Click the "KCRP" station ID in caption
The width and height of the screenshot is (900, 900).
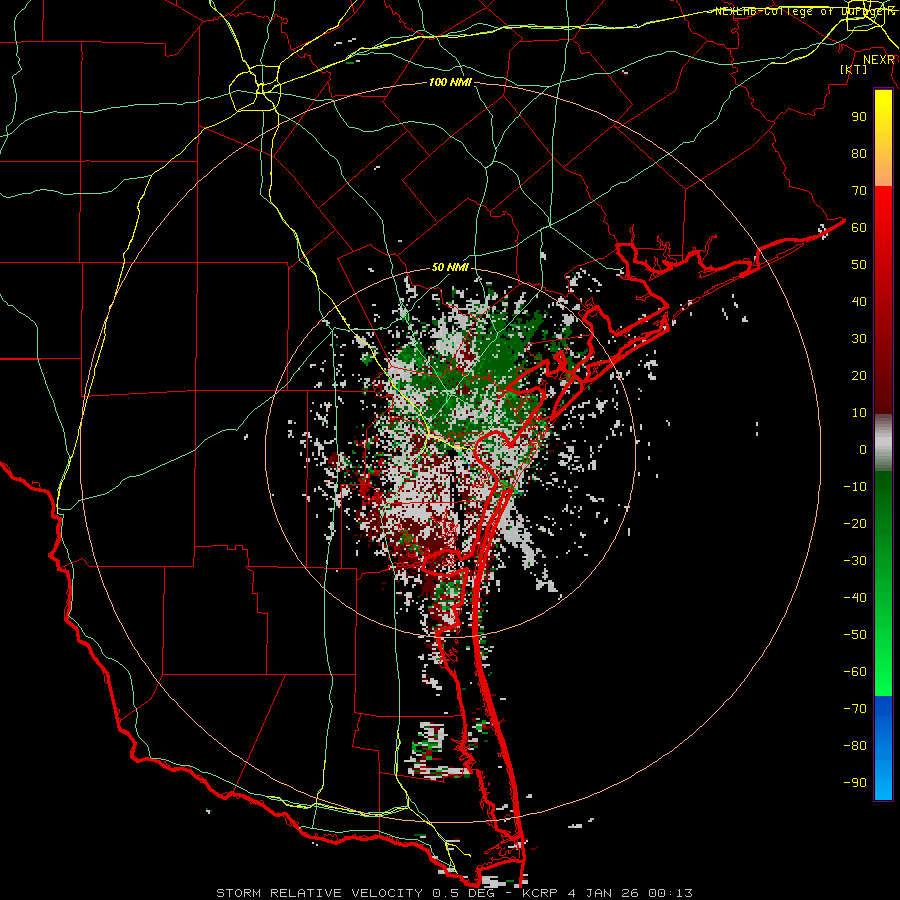(x=540, y=893)
